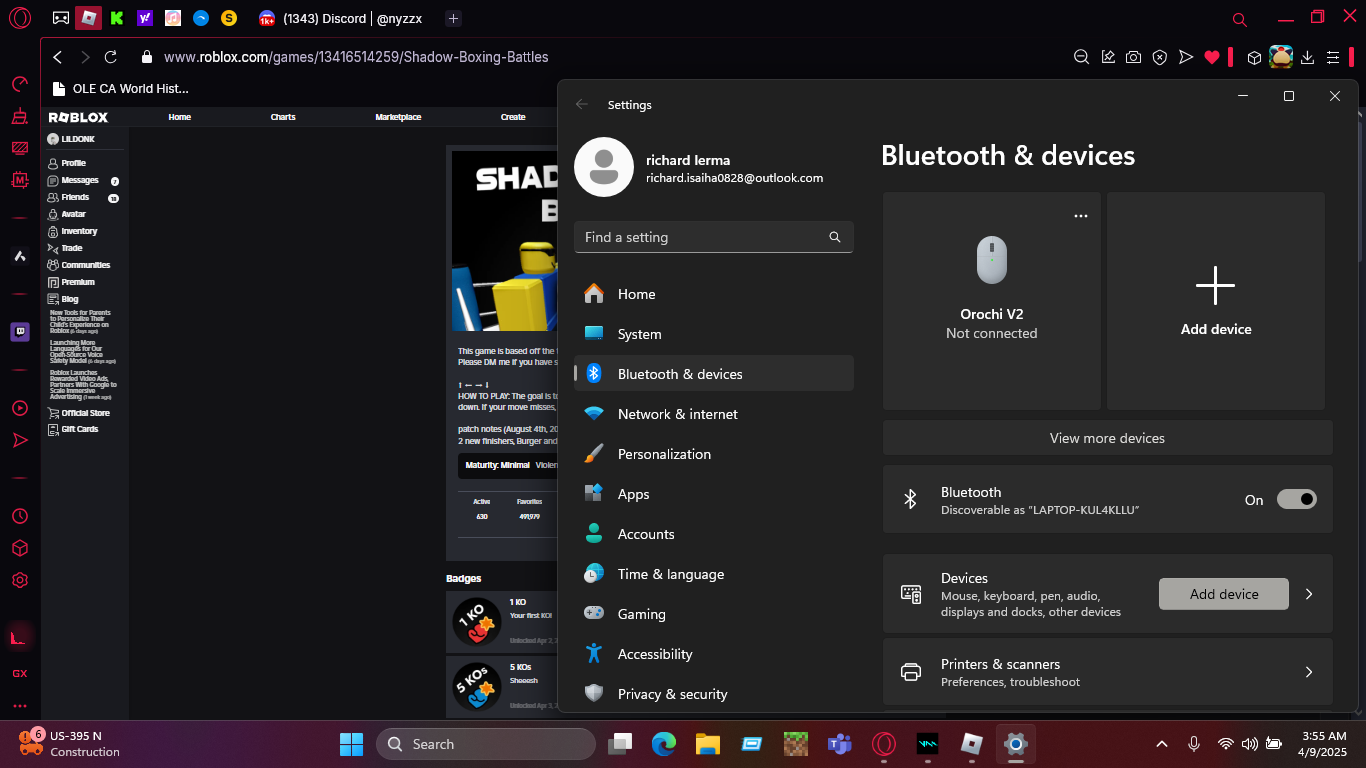
Task: Select the pinned Roblox tab icon
Action: point(89,18)
